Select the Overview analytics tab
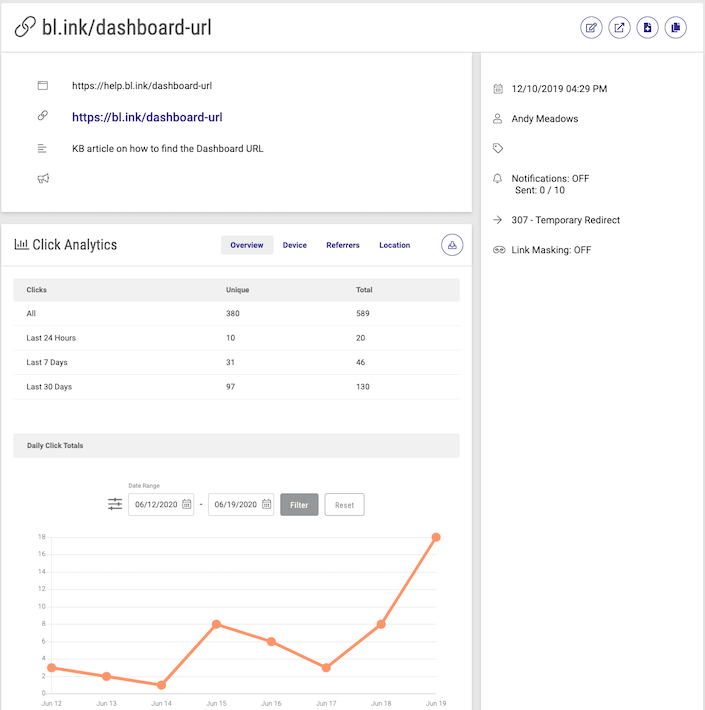This screenshot has width=705, height=710. point(247,245)
